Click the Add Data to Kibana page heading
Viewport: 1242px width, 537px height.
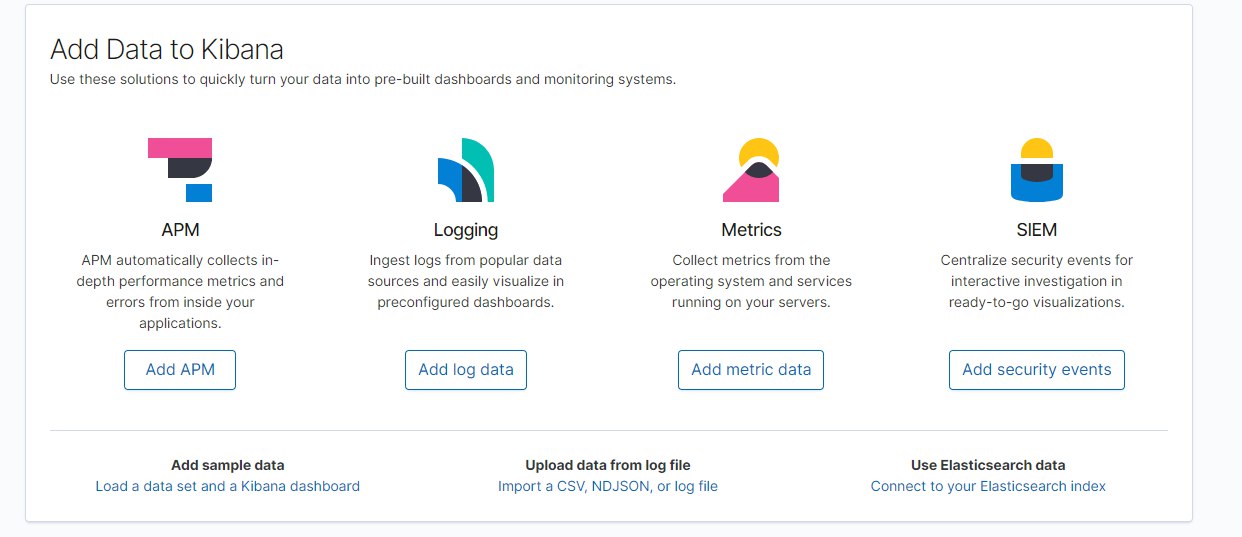click(x=167, y=49)
